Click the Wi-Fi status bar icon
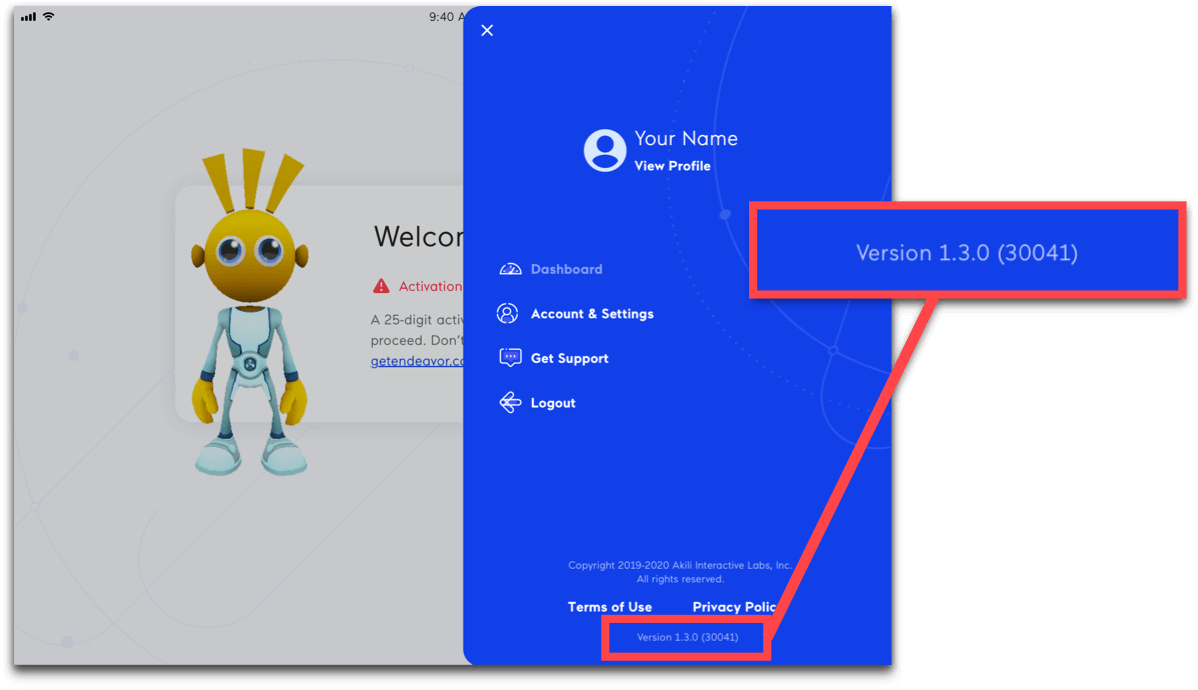The width and height of the screenshot is (1198, 690). (x=48, y=16)
